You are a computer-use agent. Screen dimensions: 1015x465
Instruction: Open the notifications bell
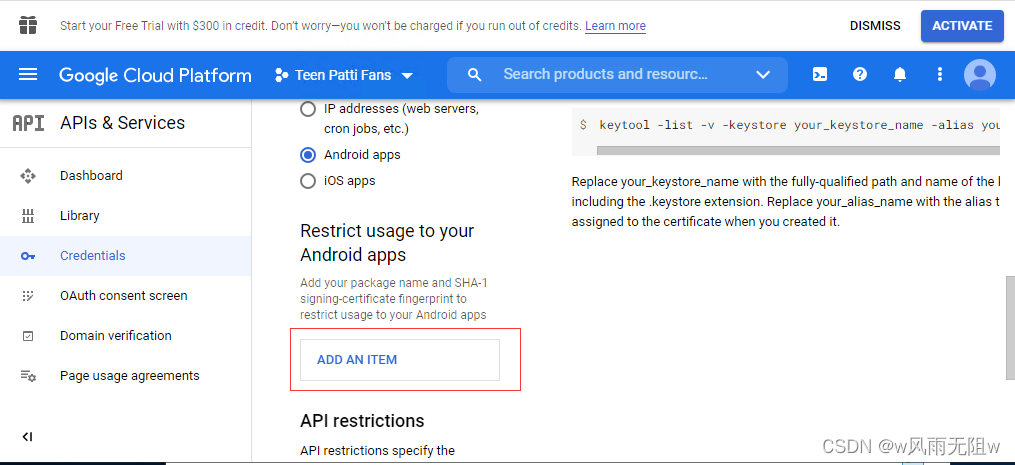(899, 75)
